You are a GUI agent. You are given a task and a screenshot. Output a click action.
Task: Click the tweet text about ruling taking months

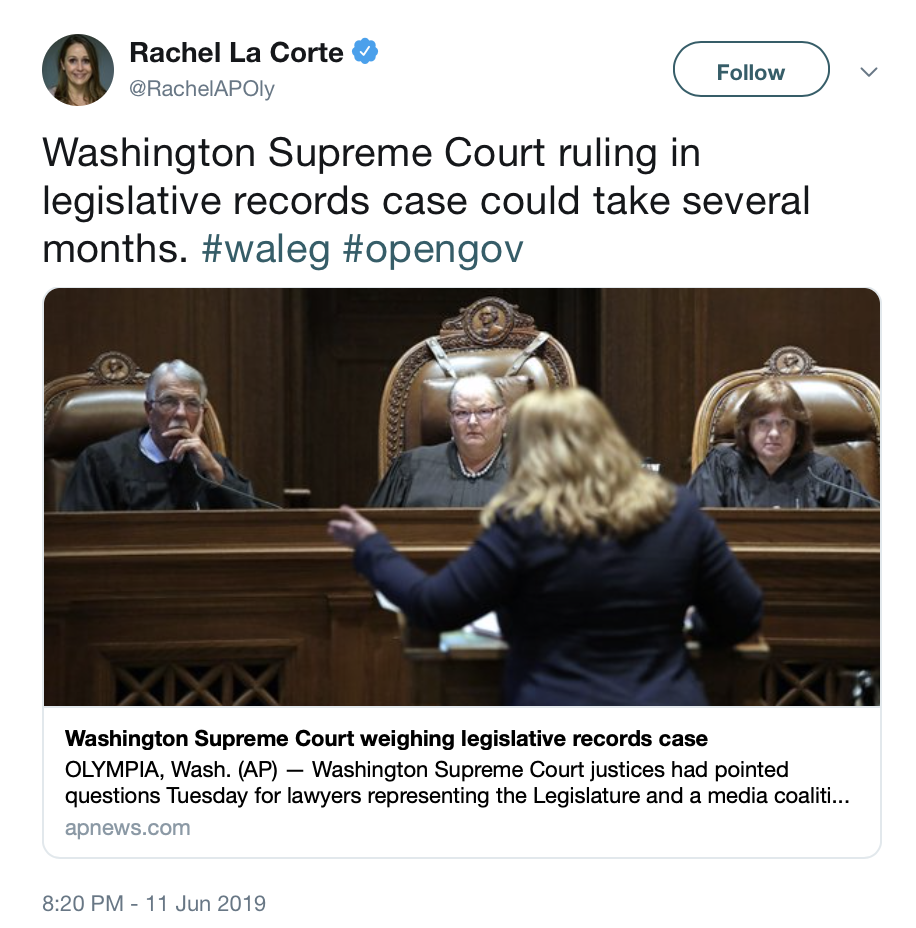[x=426, y=201]
